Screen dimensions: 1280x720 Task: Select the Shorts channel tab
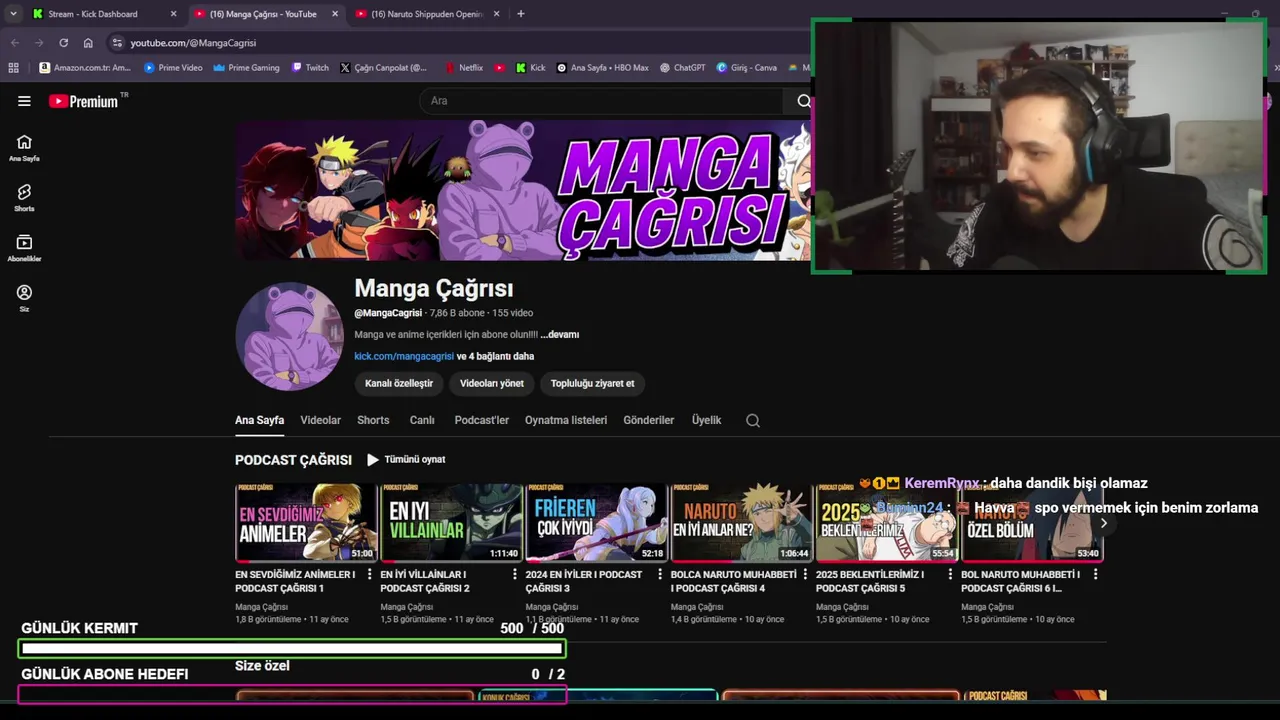click(x=373, y=421)
